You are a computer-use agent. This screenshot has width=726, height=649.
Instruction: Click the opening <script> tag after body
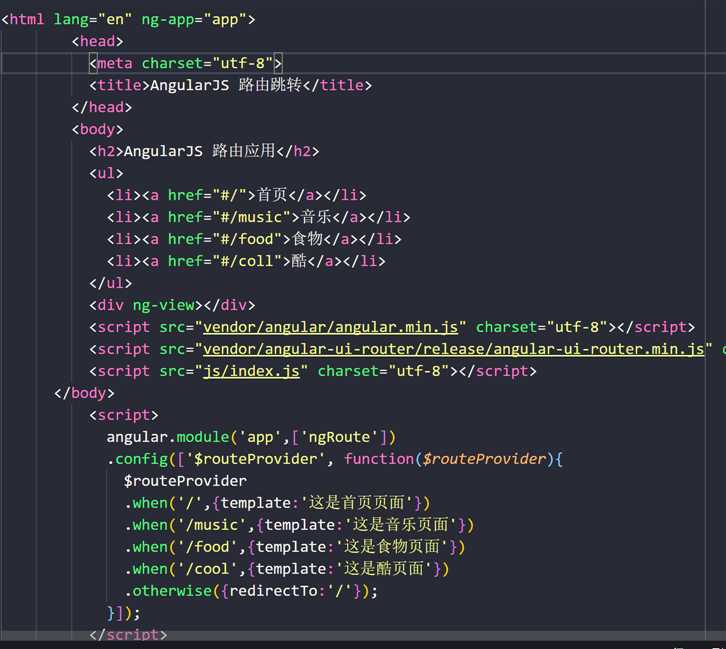(x=124, y=415)
